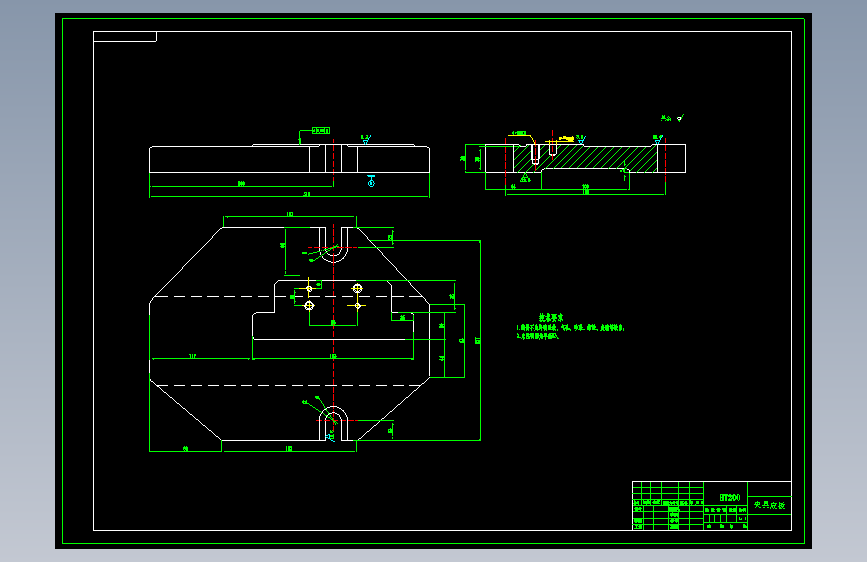867x562 pixels.
Task: Select the top U-shaped slot in plan view
Action: click(x=333, y=244)
